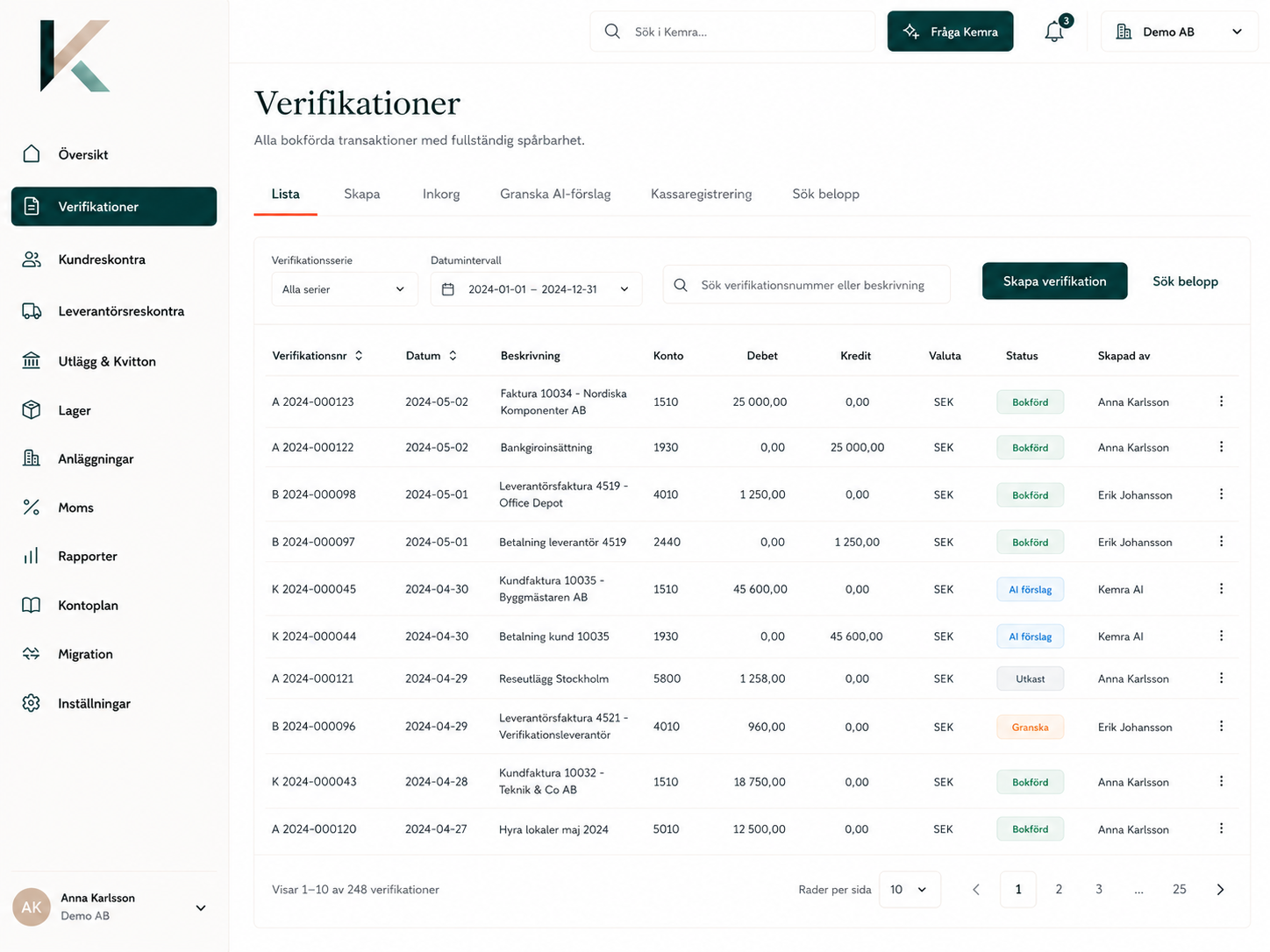Click the Lager box icon
Viewport: 1270px width, 952px height.
32,410
